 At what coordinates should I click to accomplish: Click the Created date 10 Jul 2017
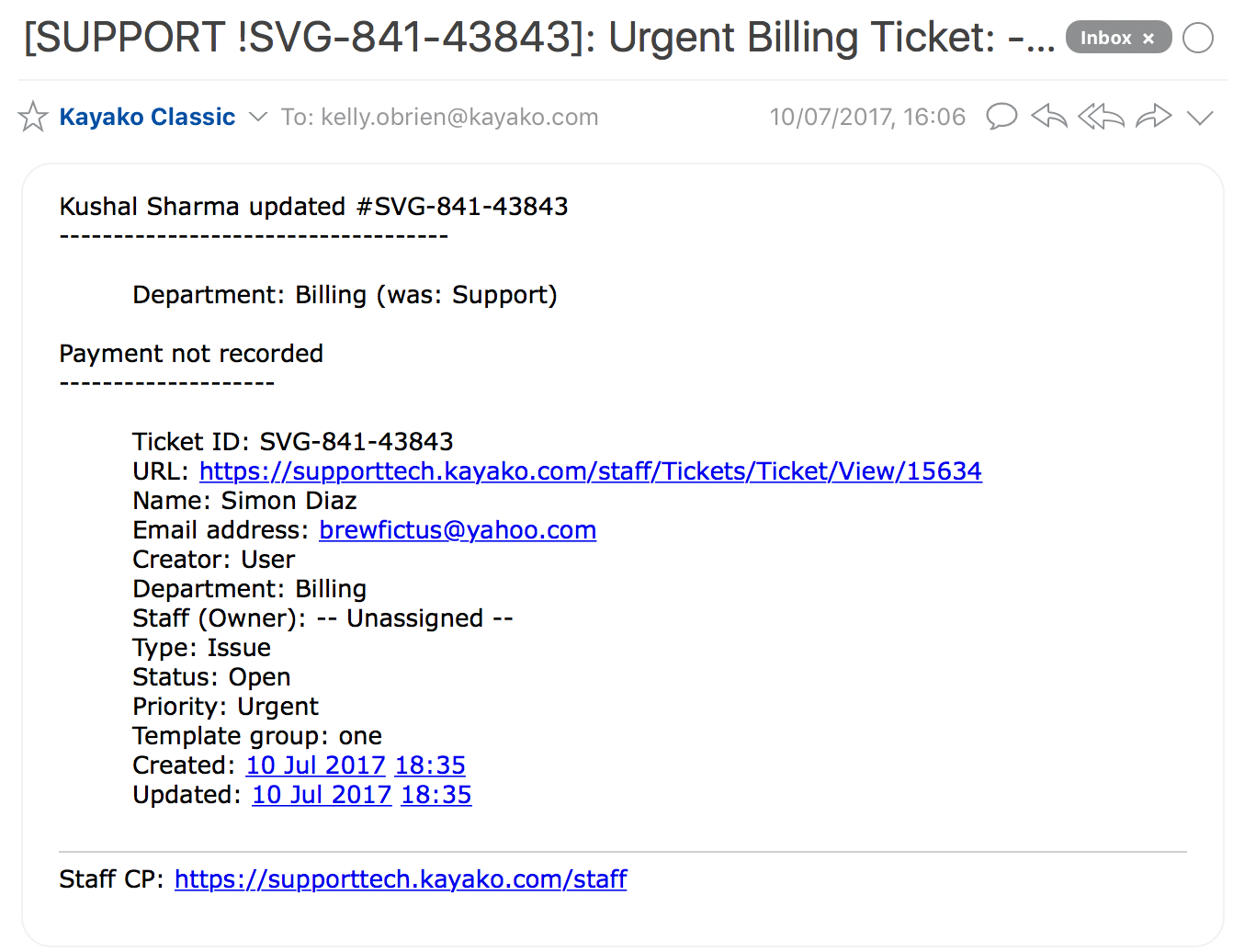pyautogui.click(x=315, y=765)
